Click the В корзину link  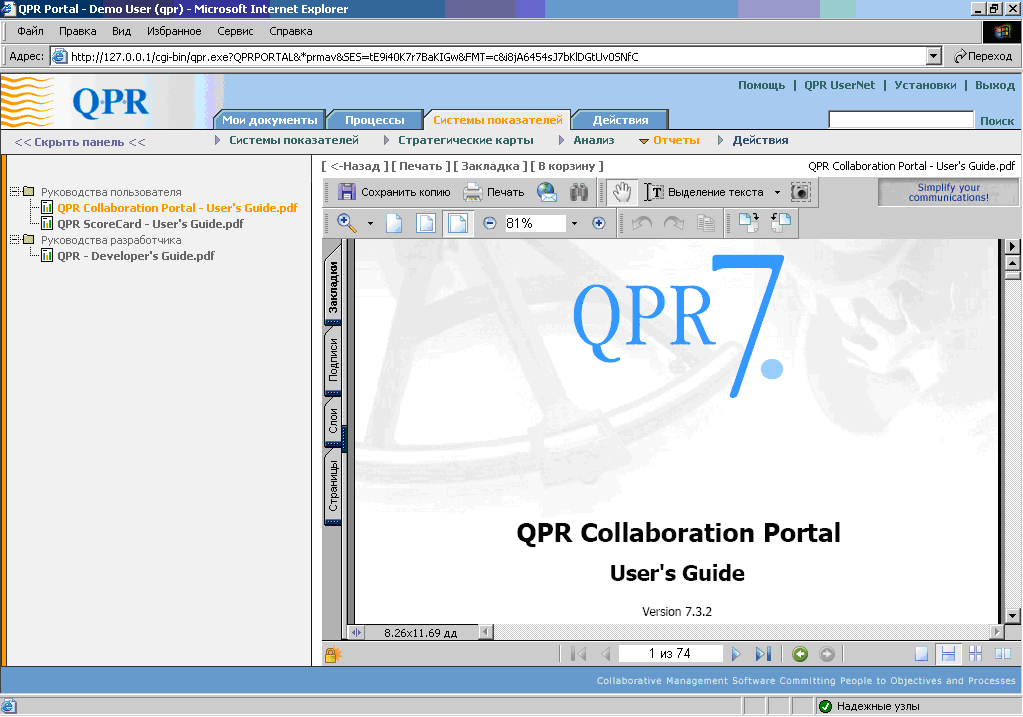pyautogui.click(x=567, y=166)
